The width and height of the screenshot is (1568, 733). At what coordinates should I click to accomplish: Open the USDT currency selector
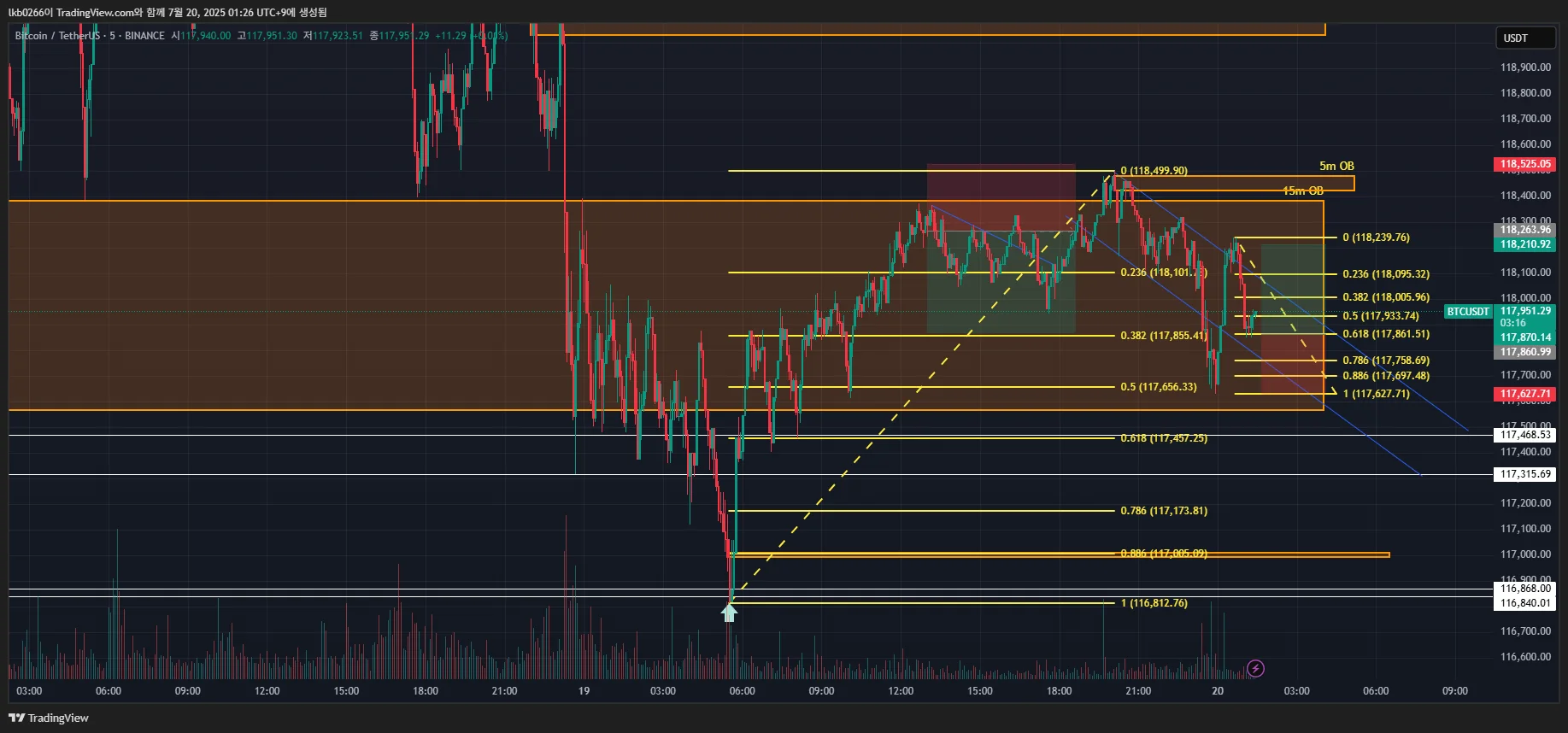[1525, 38]
